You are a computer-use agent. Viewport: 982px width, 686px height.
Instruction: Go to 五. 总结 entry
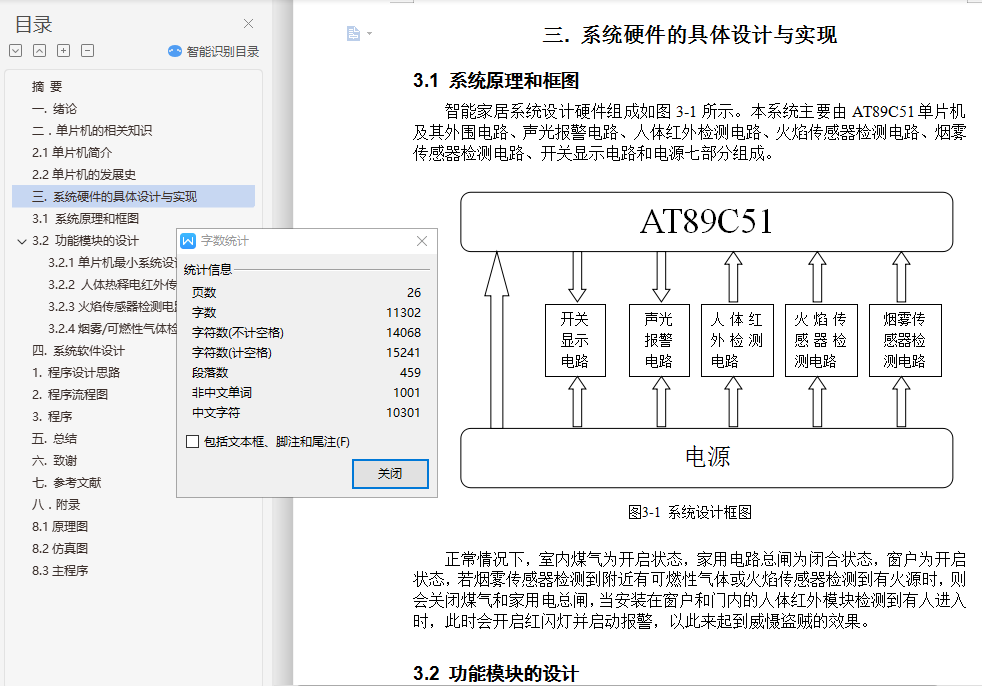pyautogui.click(x=54, y=439)
